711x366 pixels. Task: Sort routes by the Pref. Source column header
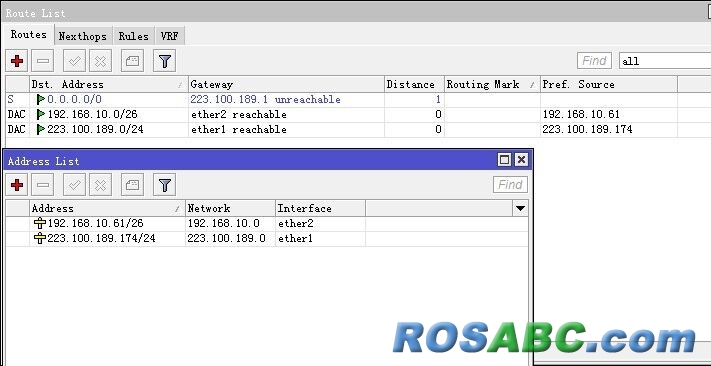(x=609, y=84)
